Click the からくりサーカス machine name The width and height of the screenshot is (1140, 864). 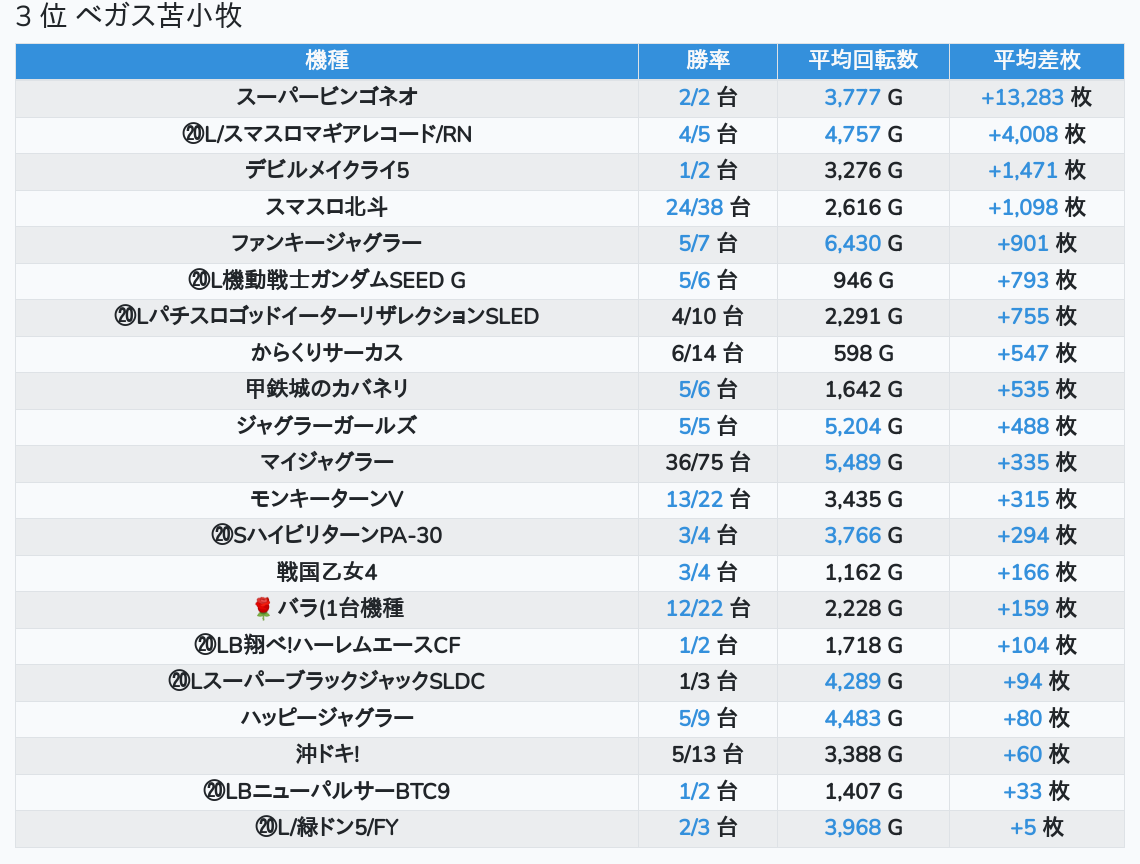click(x=326, y=353)
